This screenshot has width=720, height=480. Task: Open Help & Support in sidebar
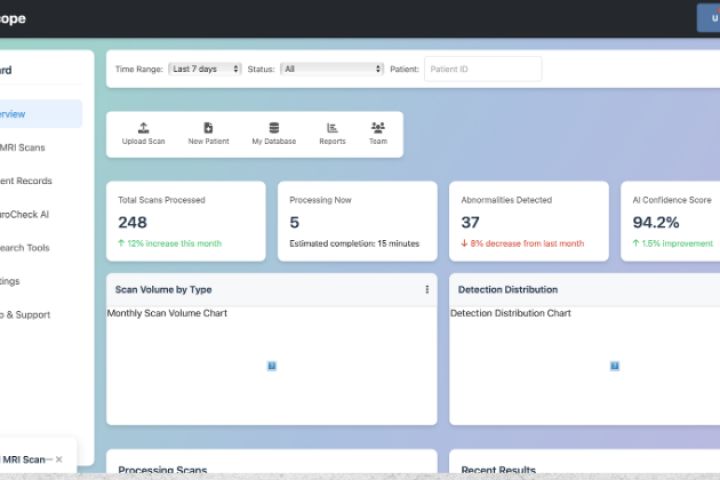[x=25, y=315]
